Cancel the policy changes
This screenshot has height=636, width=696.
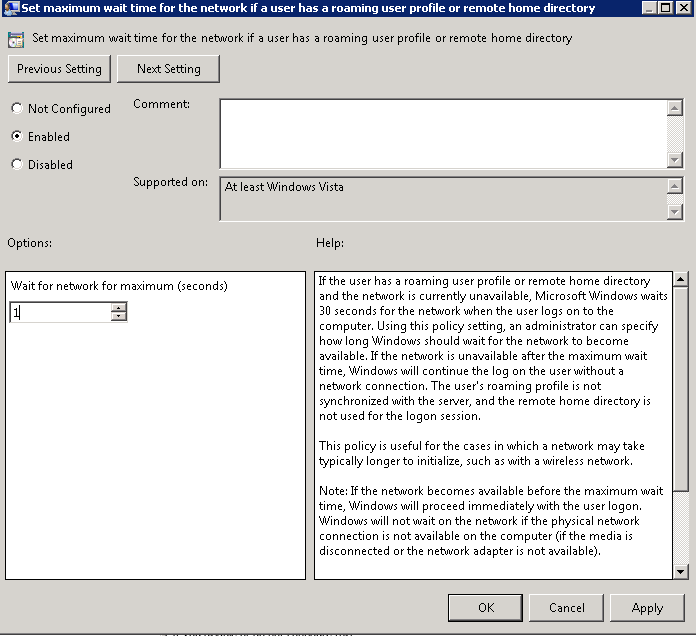point(567,608)
